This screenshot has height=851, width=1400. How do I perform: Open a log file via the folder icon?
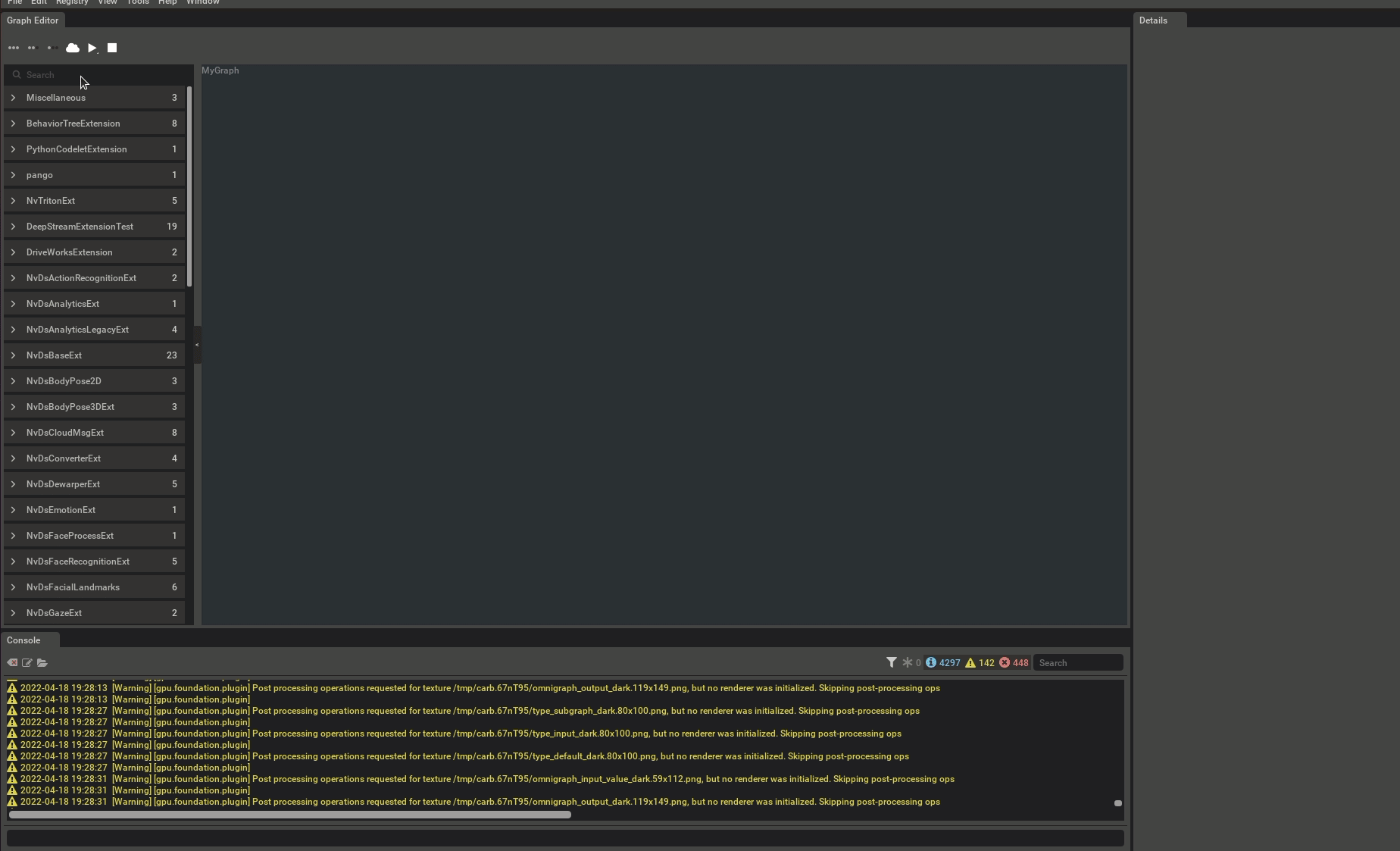tap(42, 663)
